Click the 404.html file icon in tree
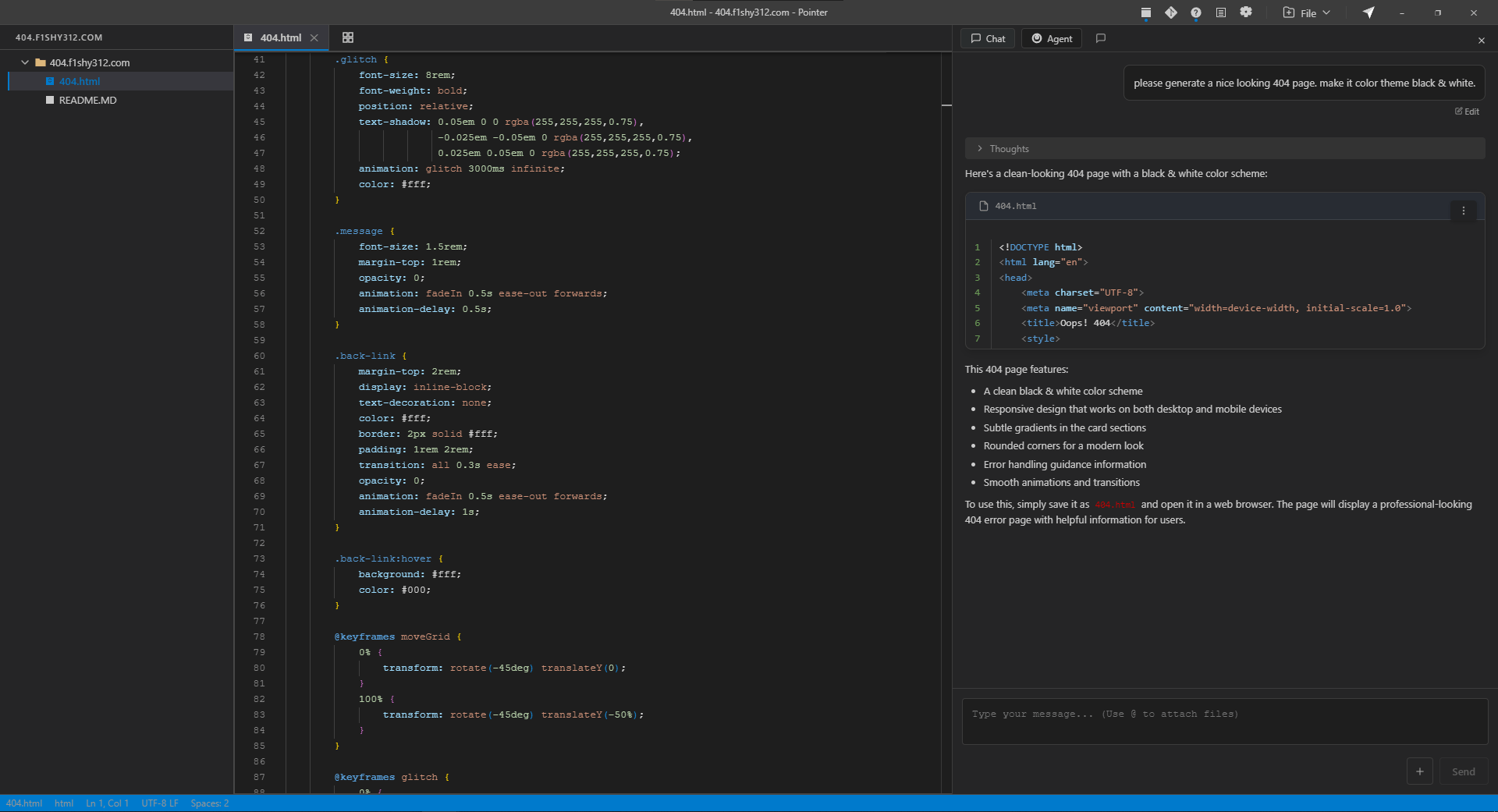 50,81
